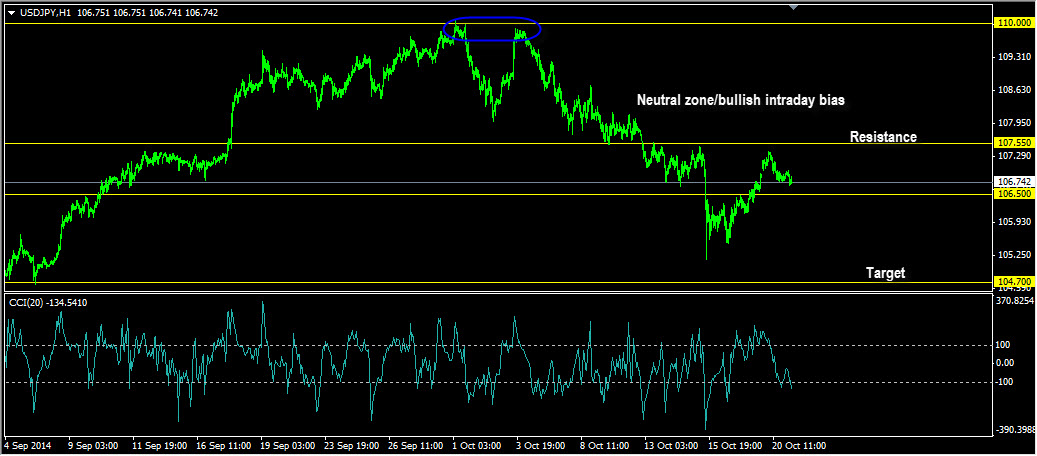Click the '3 Oct 19:00' time axis label
The height and width of the screenshot is (456, 1037).
(x=542, y=446)
